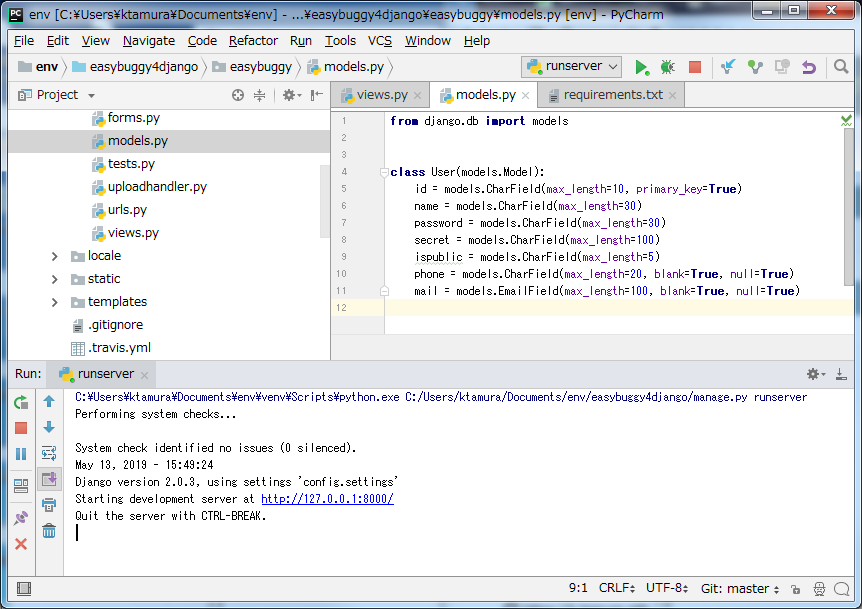The image size is (862, 609).
Task: Commit changes using the green VCS icon
Action: click(x=755, y=67)
